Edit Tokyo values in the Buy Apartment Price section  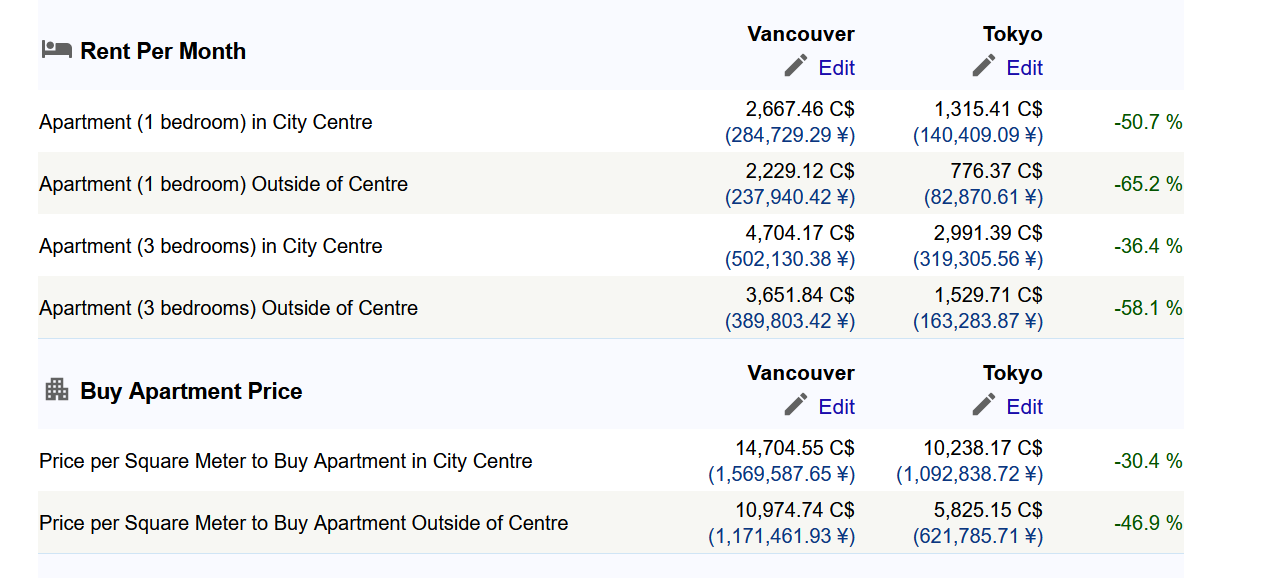pyautogui.click(x=1024, y=407)
